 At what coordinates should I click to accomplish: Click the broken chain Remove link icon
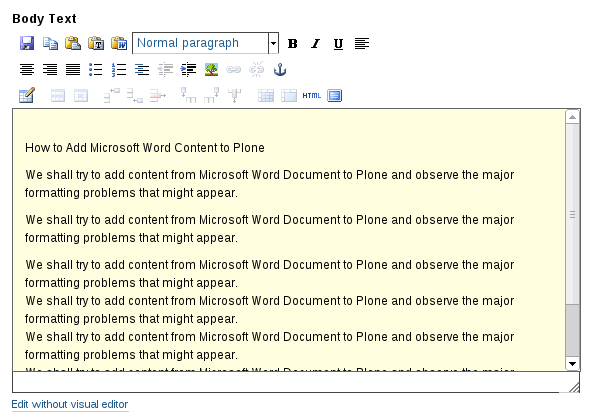pos(257,69)
